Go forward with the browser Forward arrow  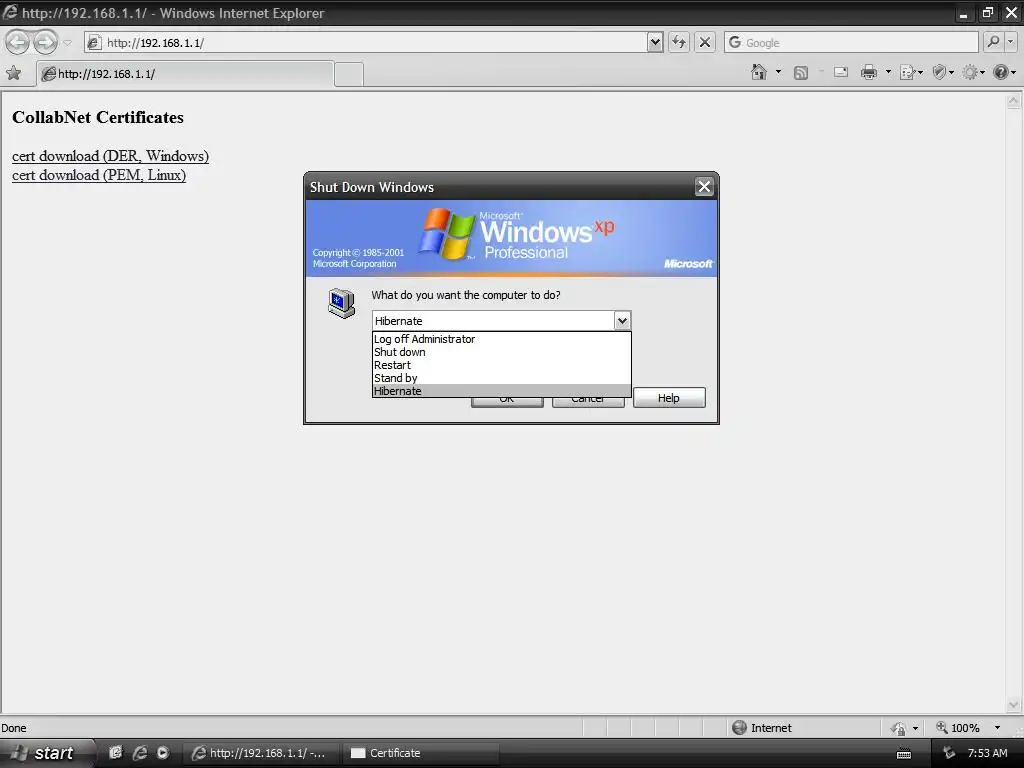coord(45,42)
